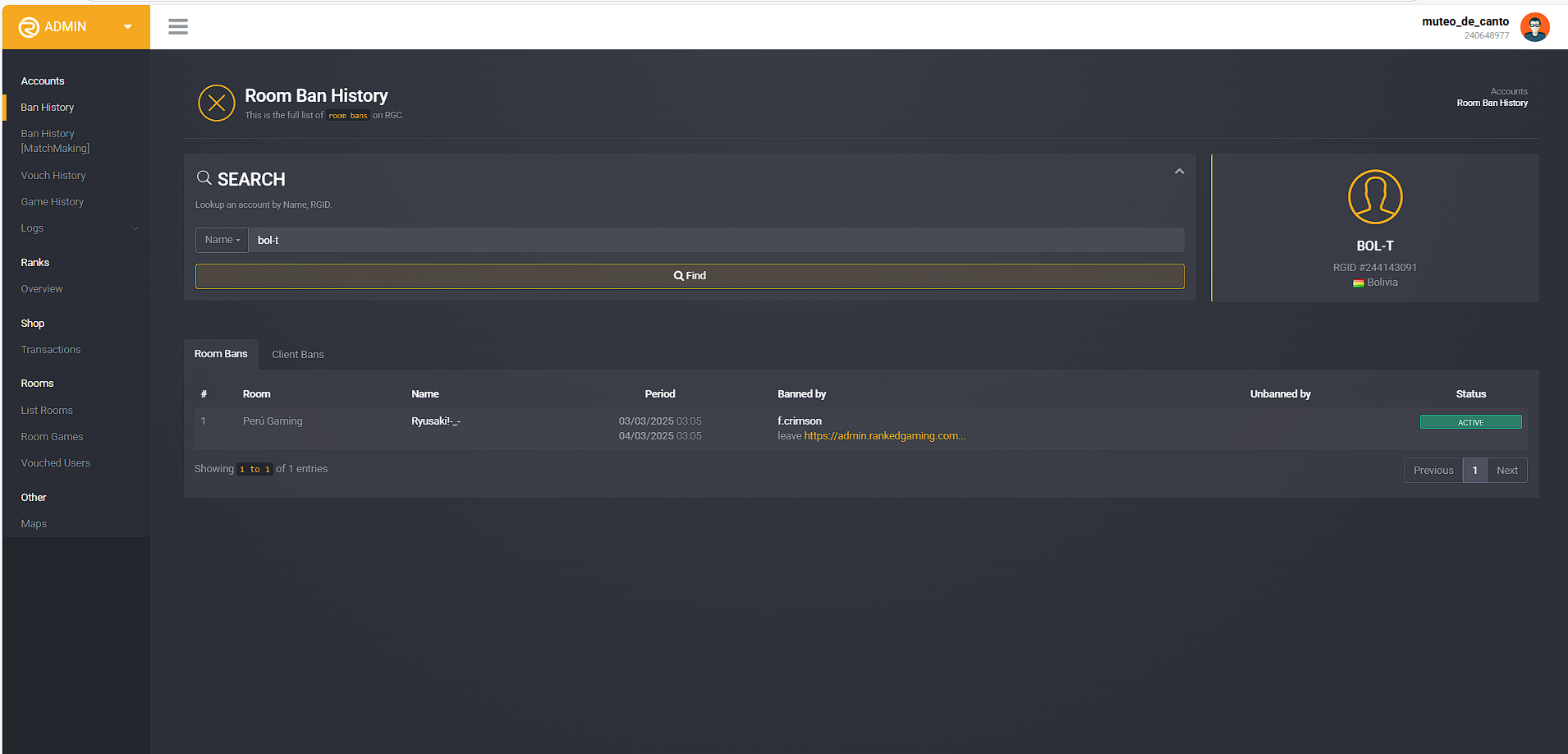
Task: Click the search input field containing bol-t
Action: (716, 240)
